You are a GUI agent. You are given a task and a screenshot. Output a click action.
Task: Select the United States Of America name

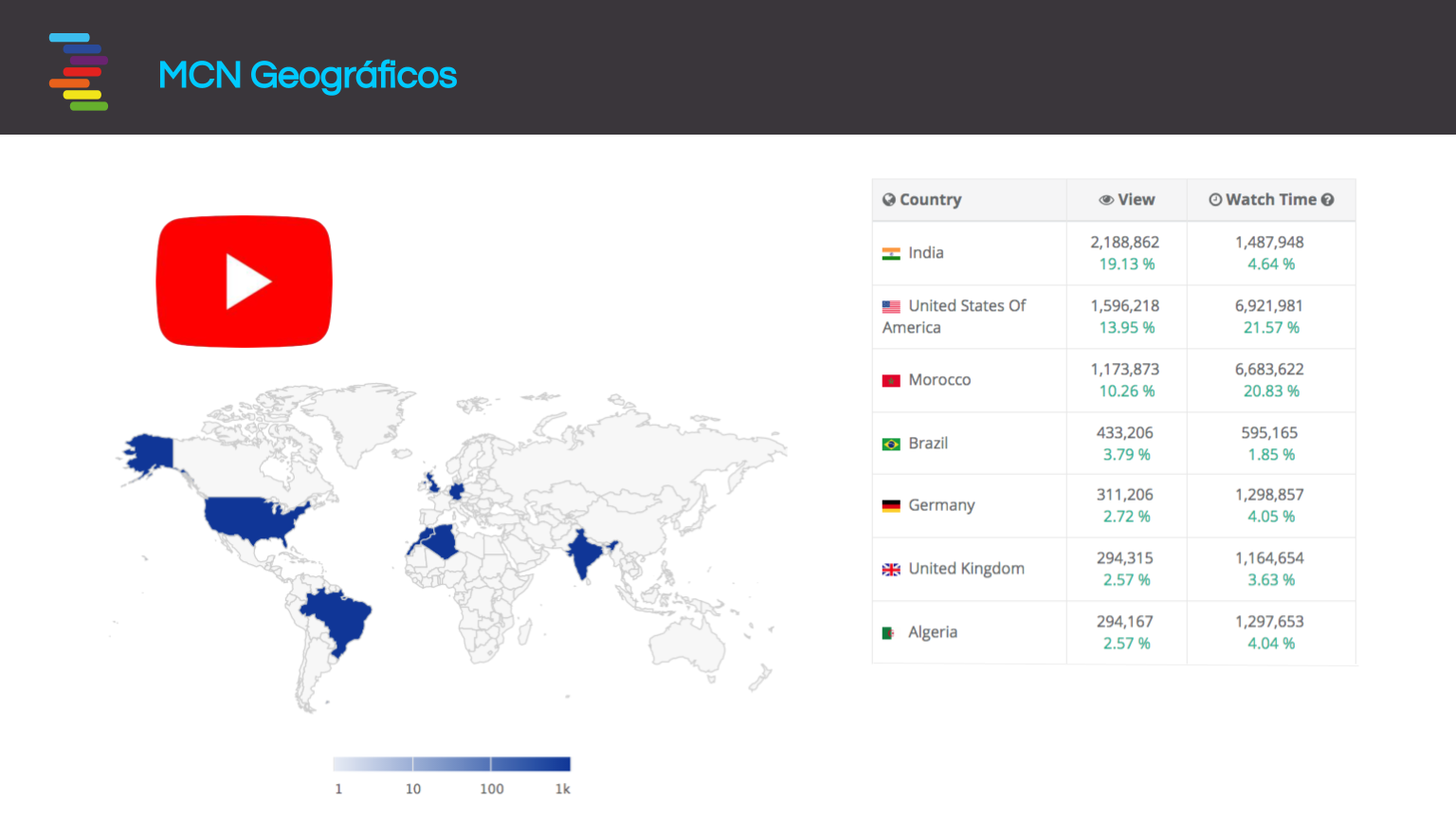click(954, 317)
